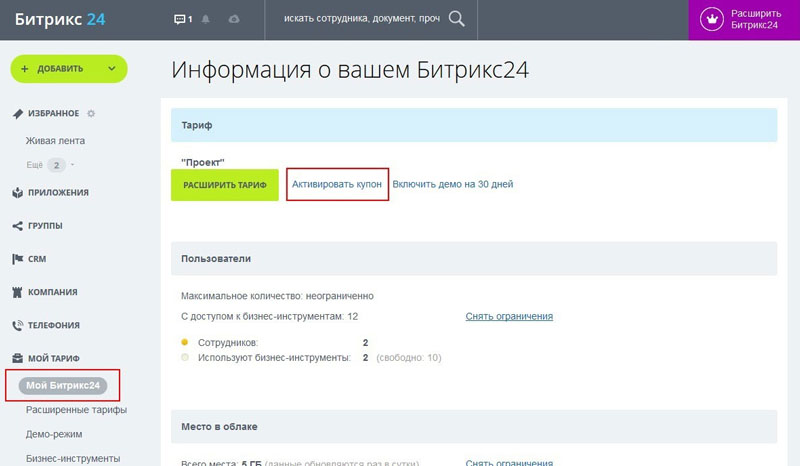Select Мой Битрикс24 sidebar item
The width and height of the screenshot is (800, 466).
tap(63, 385)
